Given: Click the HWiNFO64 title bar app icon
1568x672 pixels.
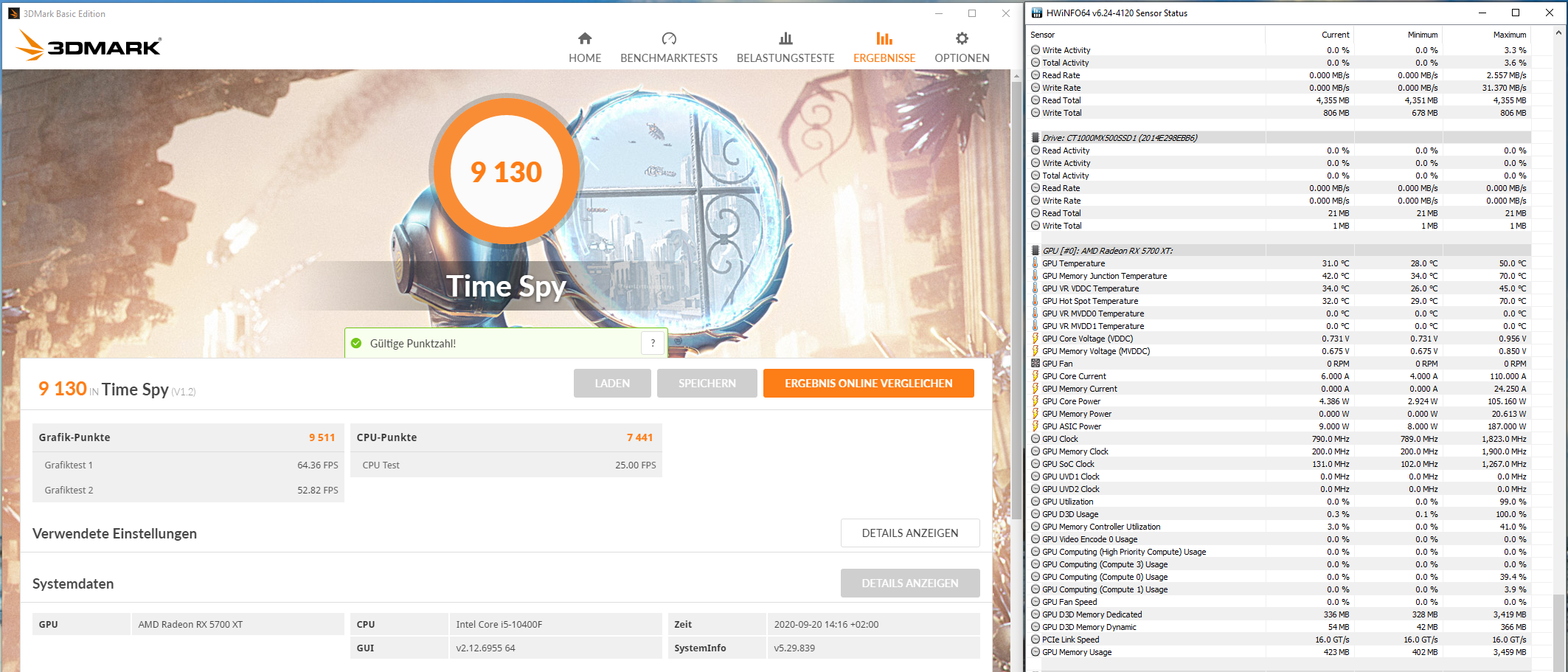Looking at the screenshot, I should tap(1037, 13).
